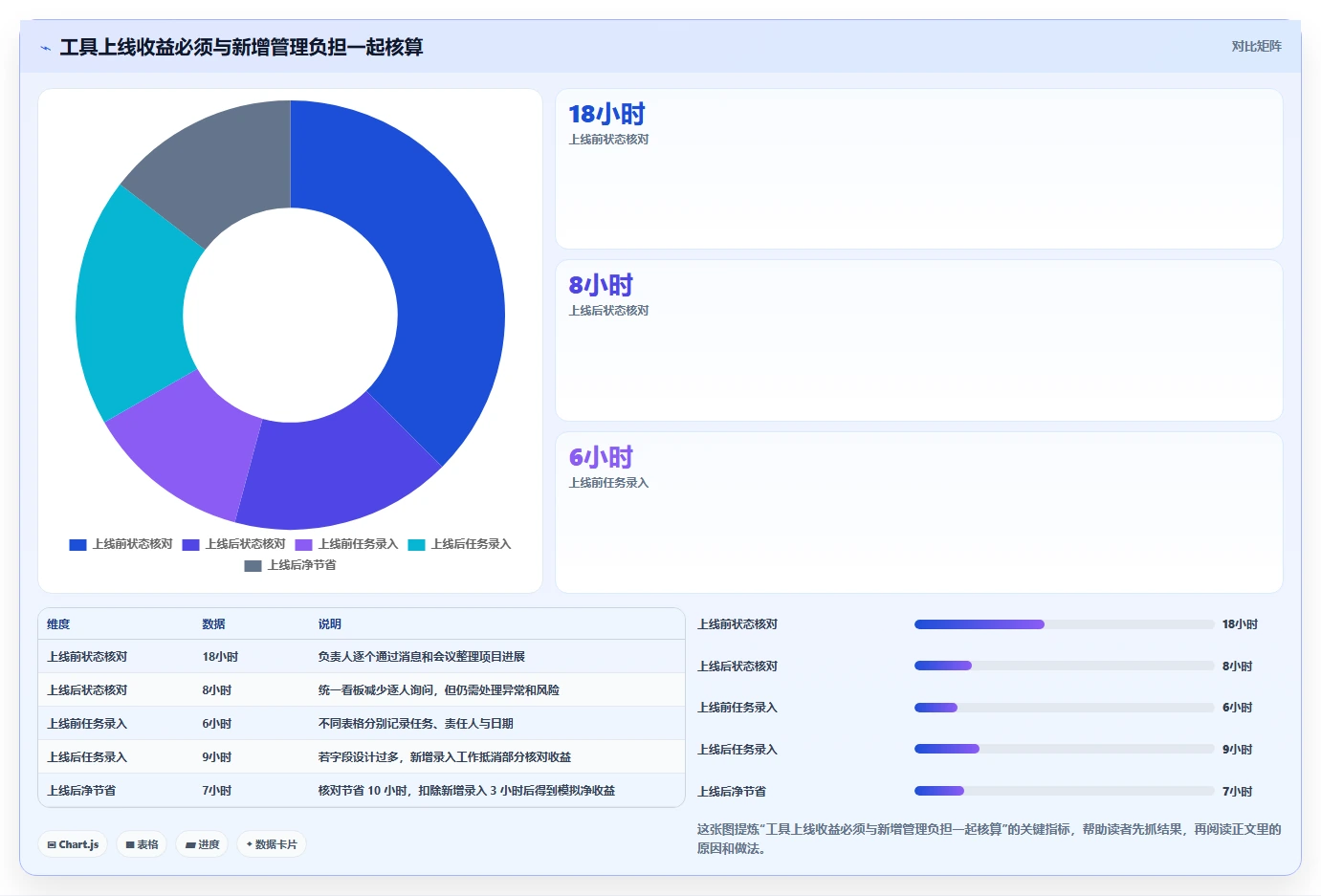The height and width of the screenshot is (896, 1321).
Task: Click the cyan donut segment
Action: [x=129, y=306]
